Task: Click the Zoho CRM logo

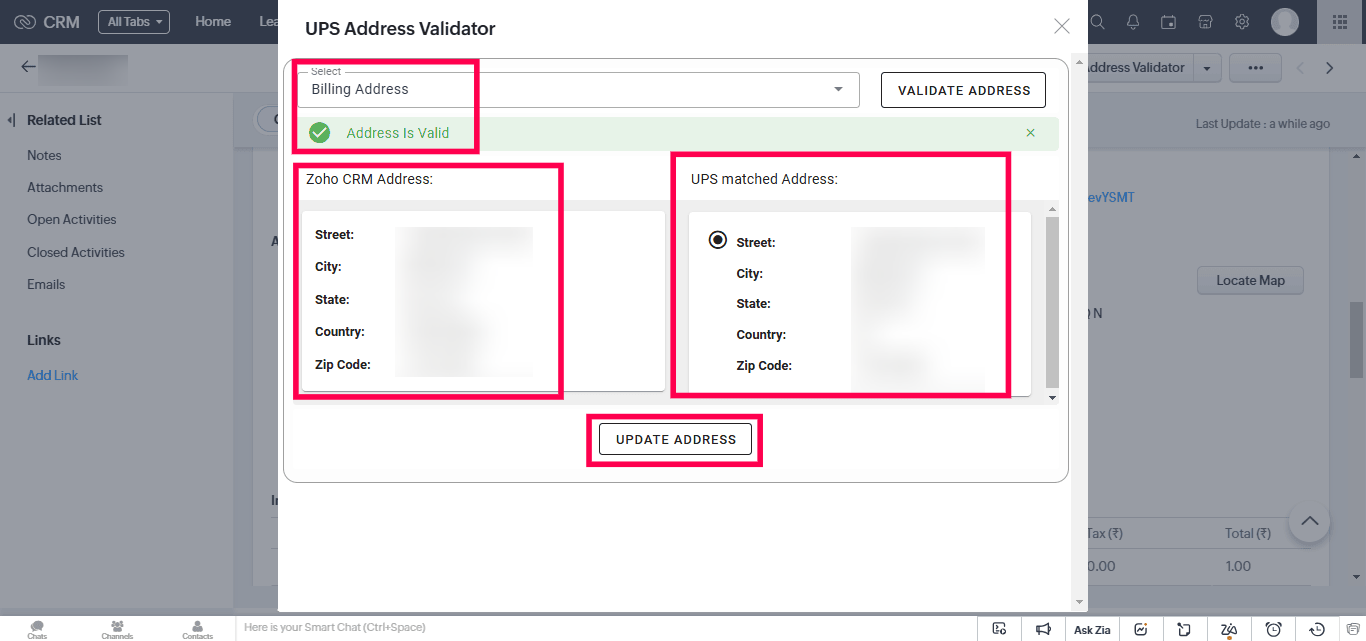Action: tap(48, 22)
